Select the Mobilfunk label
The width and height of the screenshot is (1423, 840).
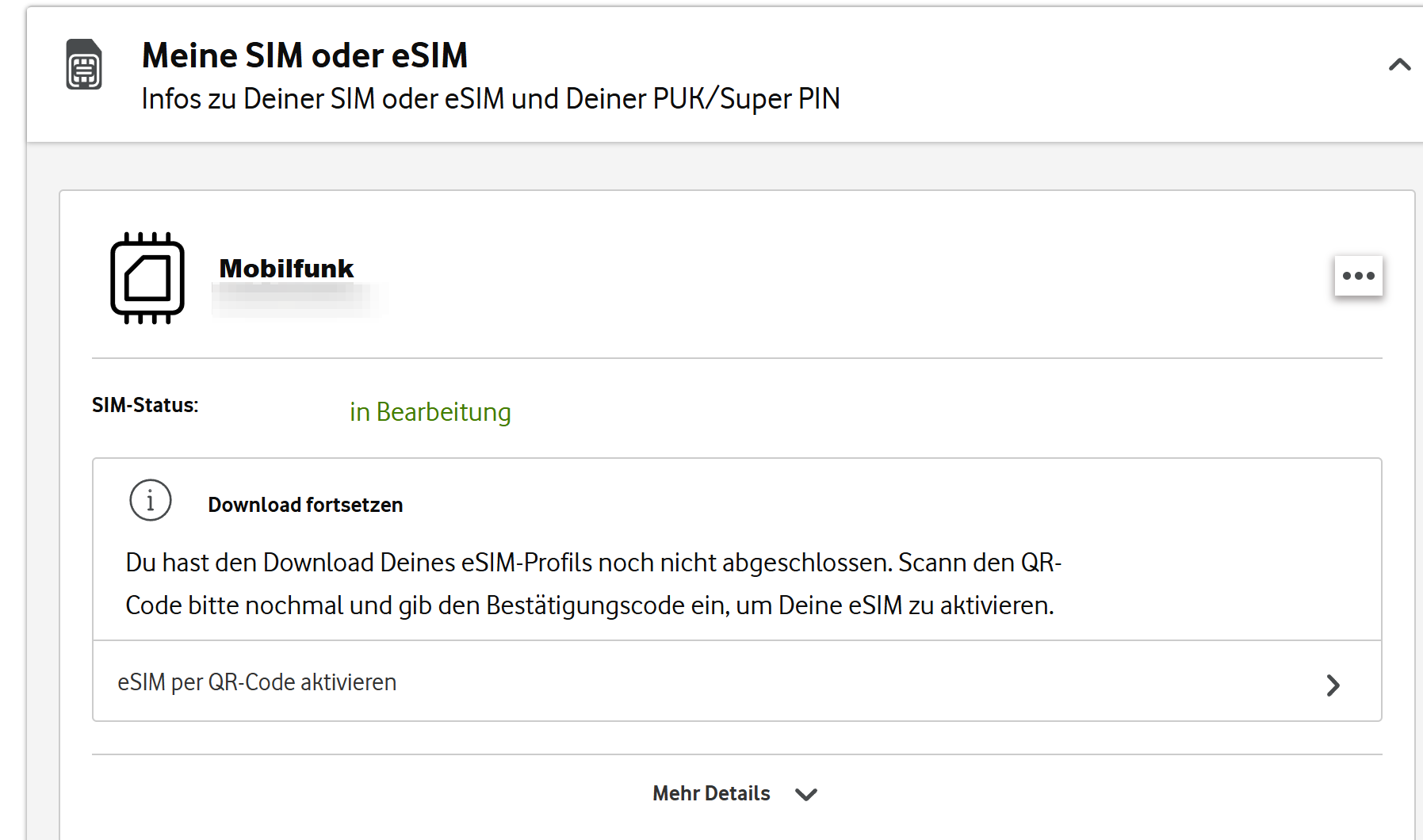pyautogui.click(x=286, y=269)
